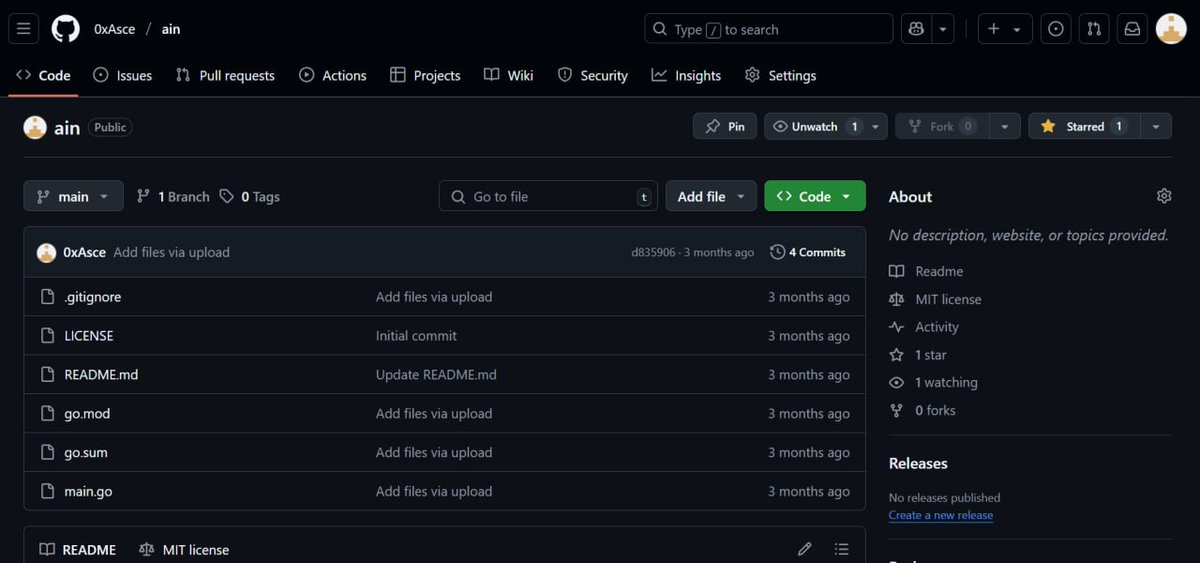Select the MIT license tab below file list
Screen dimensions: 1200x563
[184, 549]
